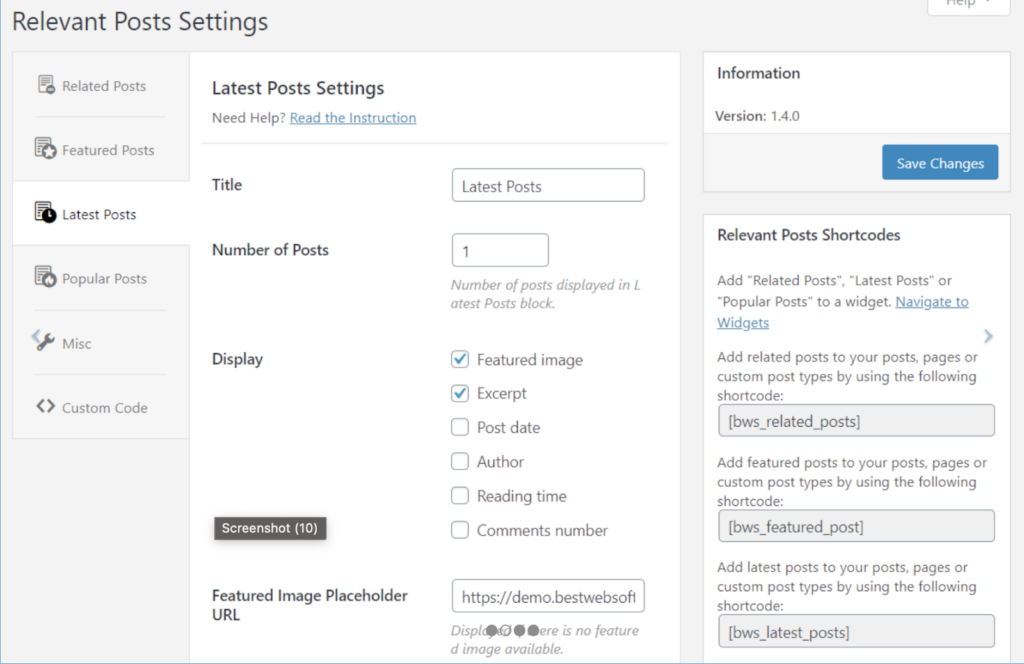Enable the Reading time option
Screen dimensions: 1024x664
(460, 496)
